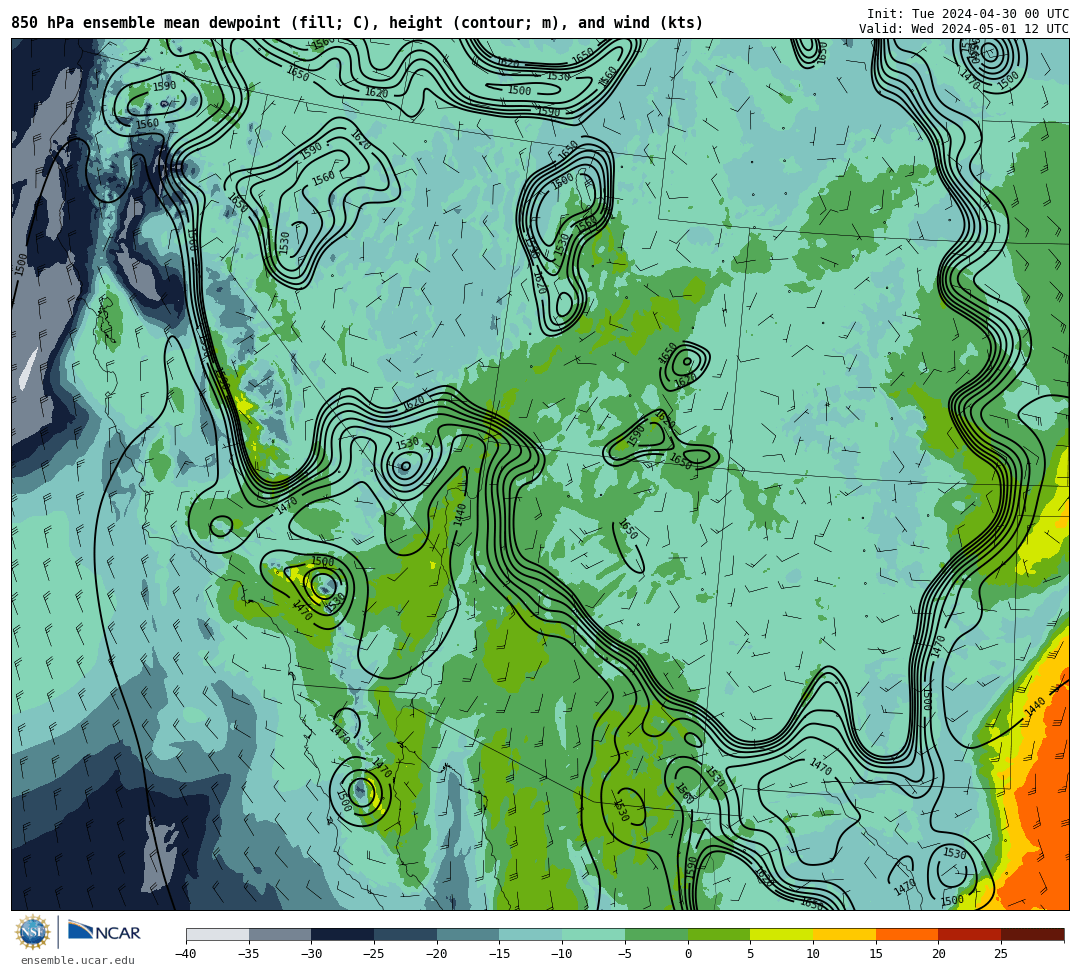
Task: Click the -25 colorbar tick label
Action: (x=374, y=954)
